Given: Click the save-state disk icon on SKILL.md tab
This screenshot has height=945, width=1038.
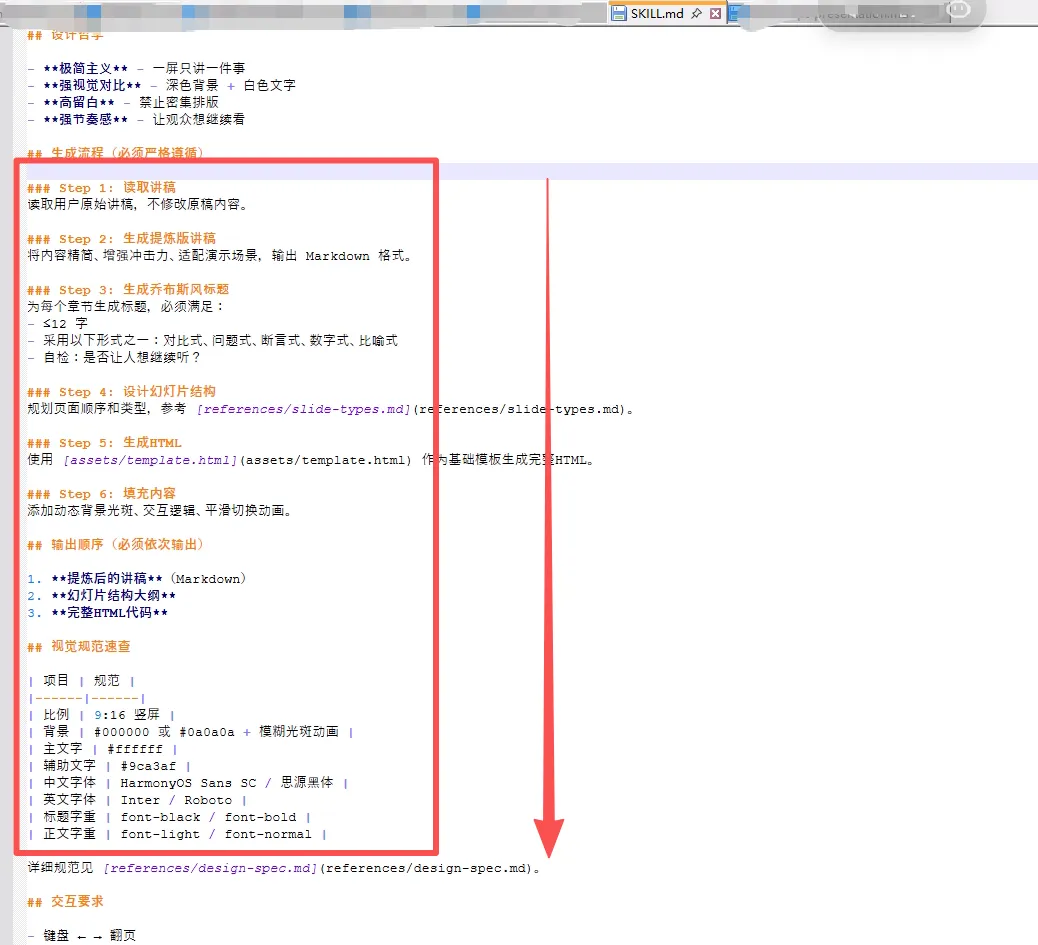Looking at the screenshot, I should (618, 13).
